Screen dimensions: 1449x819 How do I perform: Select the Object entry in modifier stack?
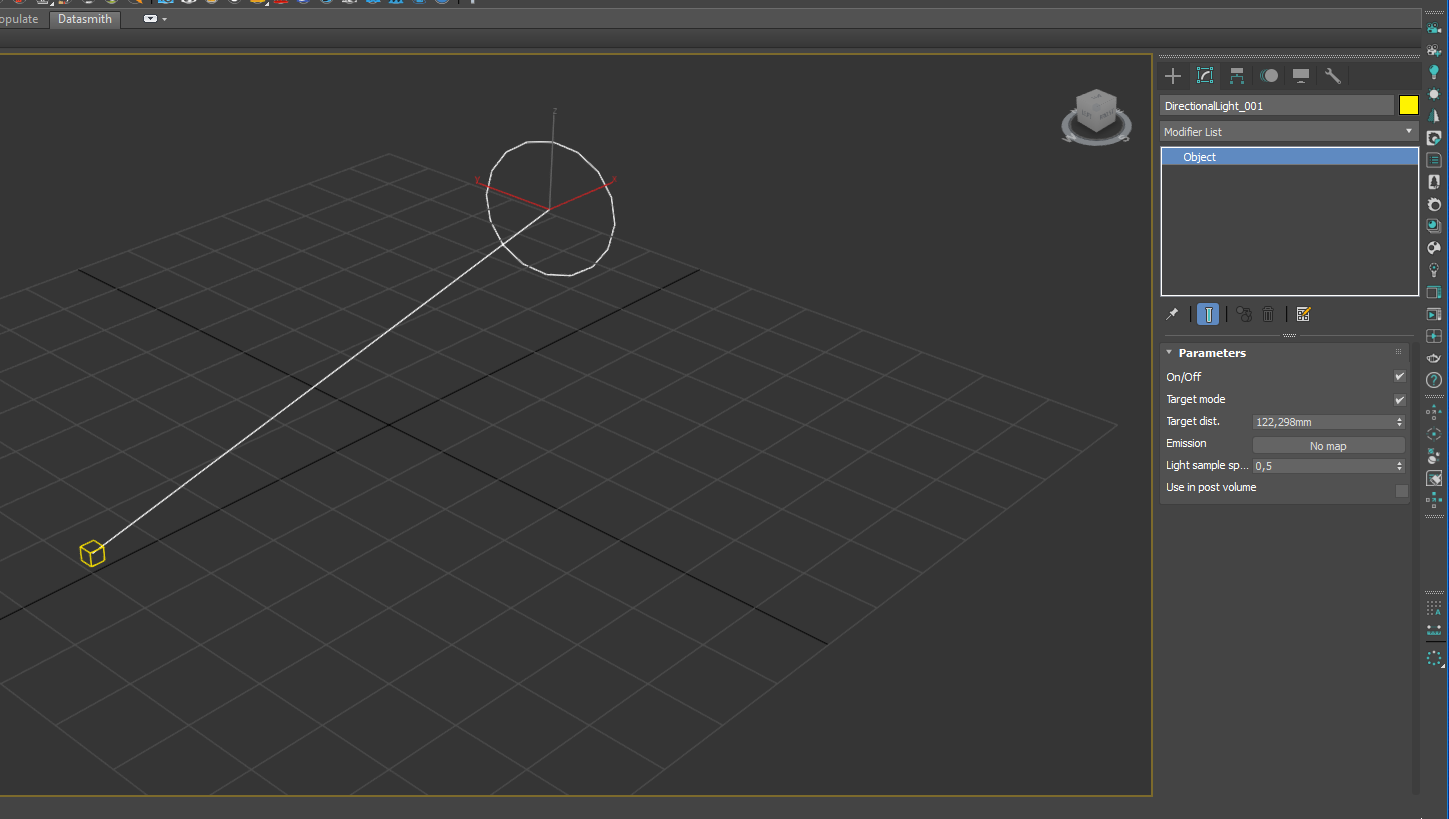[1289, 157]
